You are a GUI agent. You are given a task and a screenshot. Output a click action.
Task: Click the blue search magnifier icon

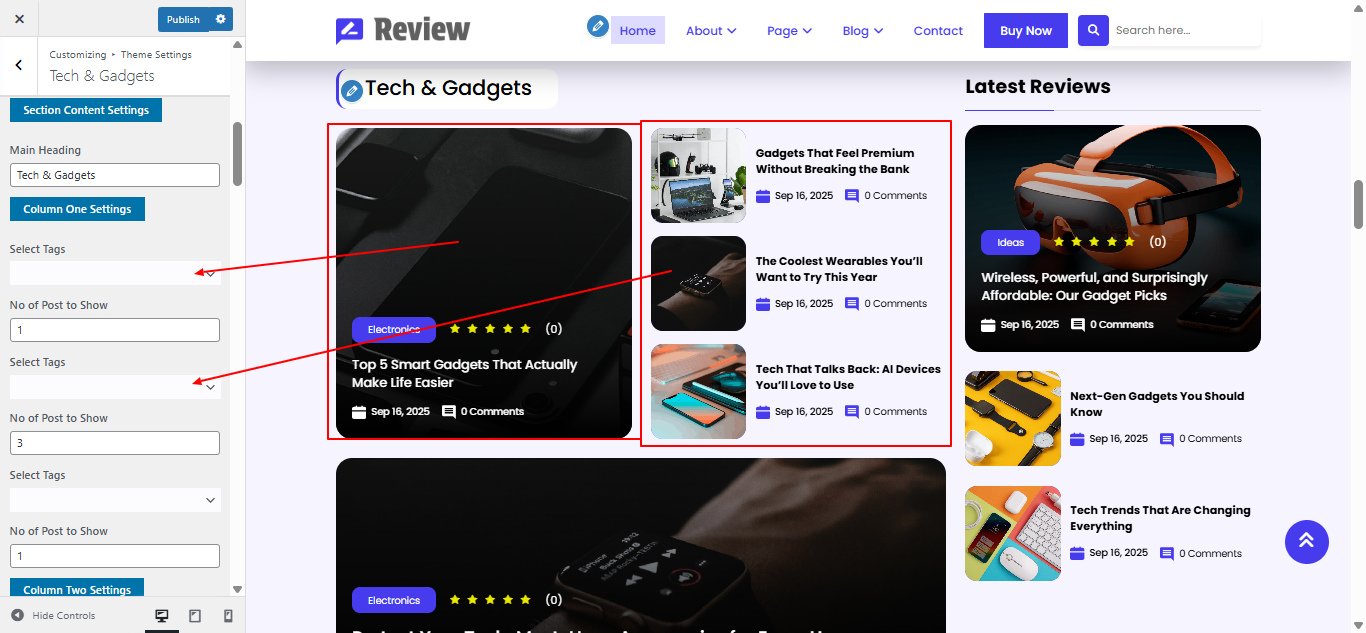click(1093, 30)
